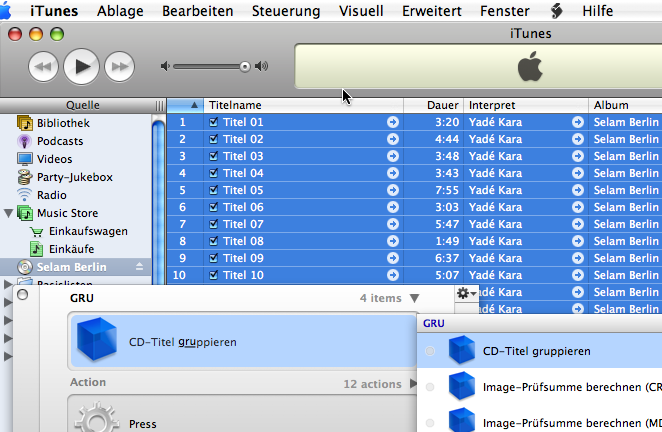Open the Apple menu
The height and width of the screenshot is (432, 662).
pyautogui.click(x=5, y=11)
